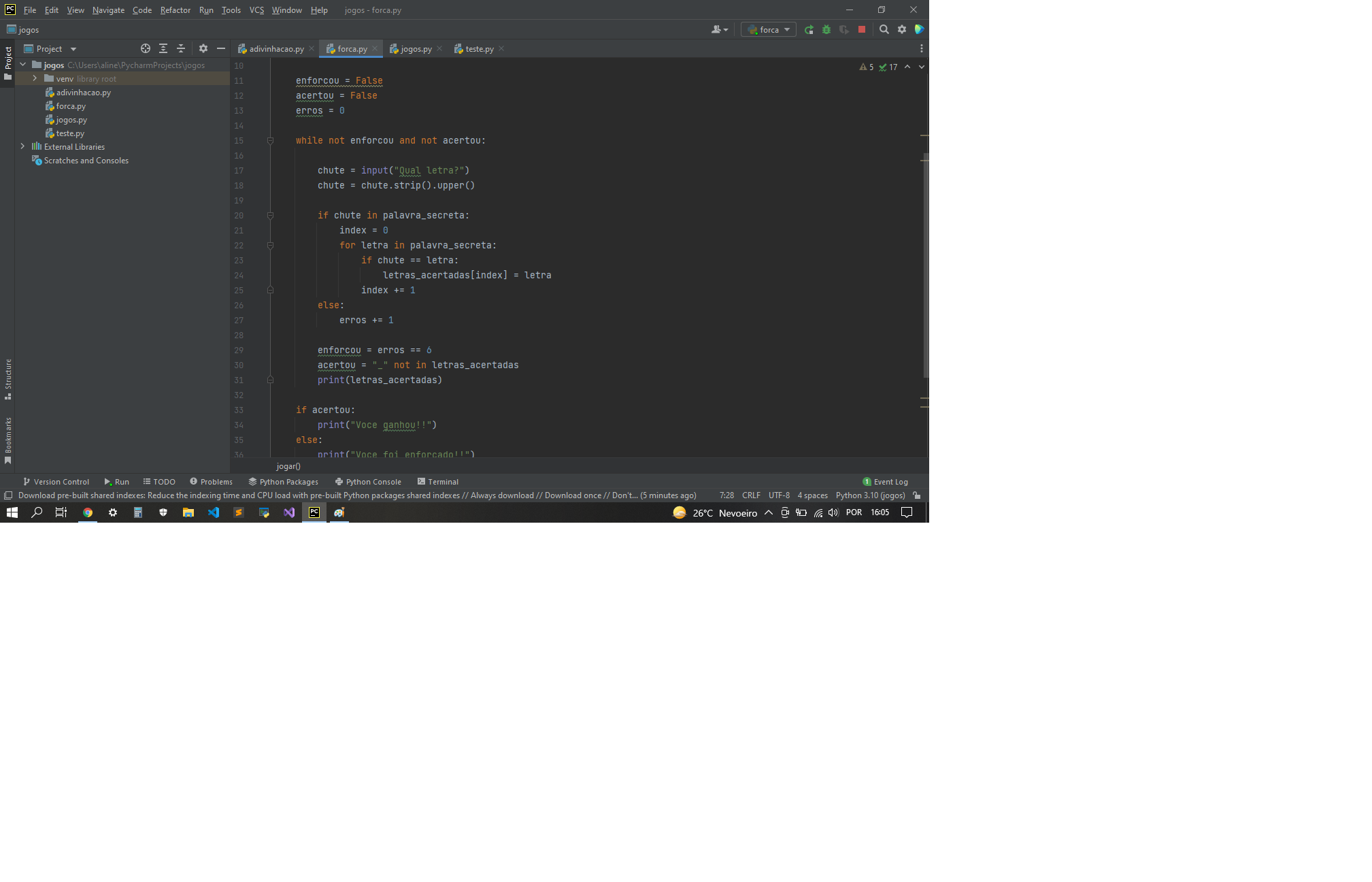Collapse all items in Project panel
This screenshot has width=1372, height=882.
[181, 49]
